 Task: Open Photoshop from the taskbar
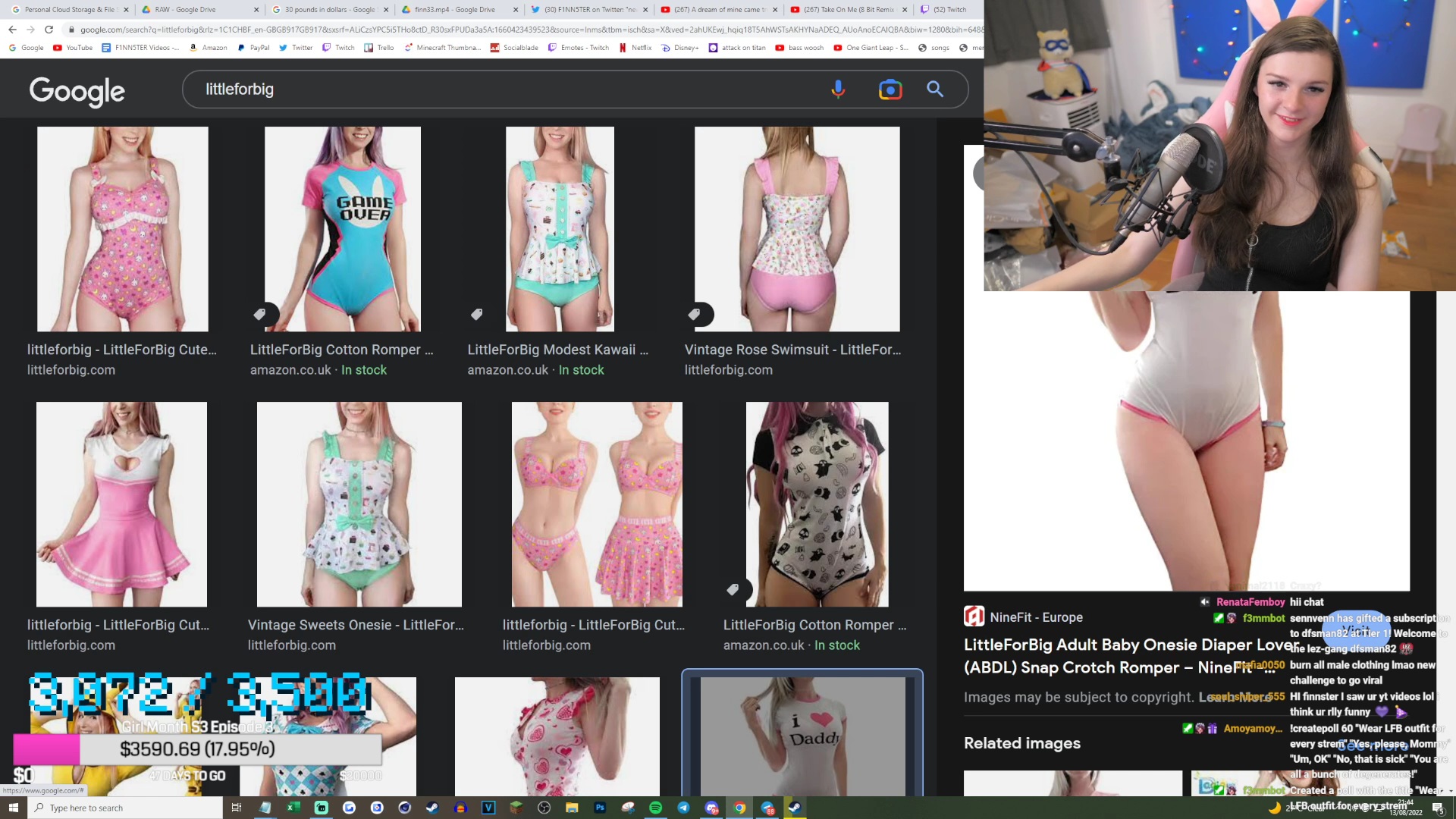click(600, 808)
